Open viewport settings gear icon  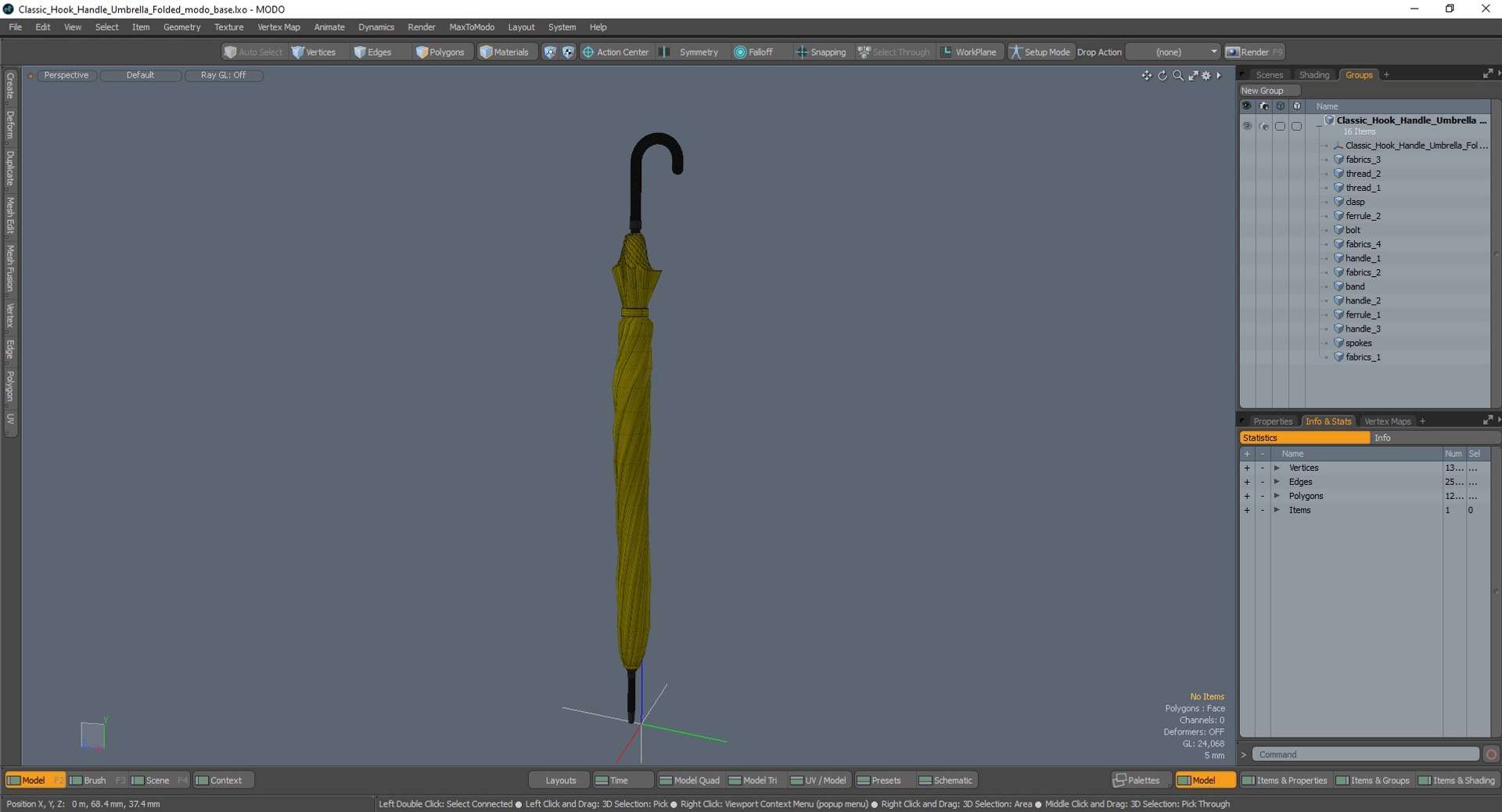[1206, 75]
